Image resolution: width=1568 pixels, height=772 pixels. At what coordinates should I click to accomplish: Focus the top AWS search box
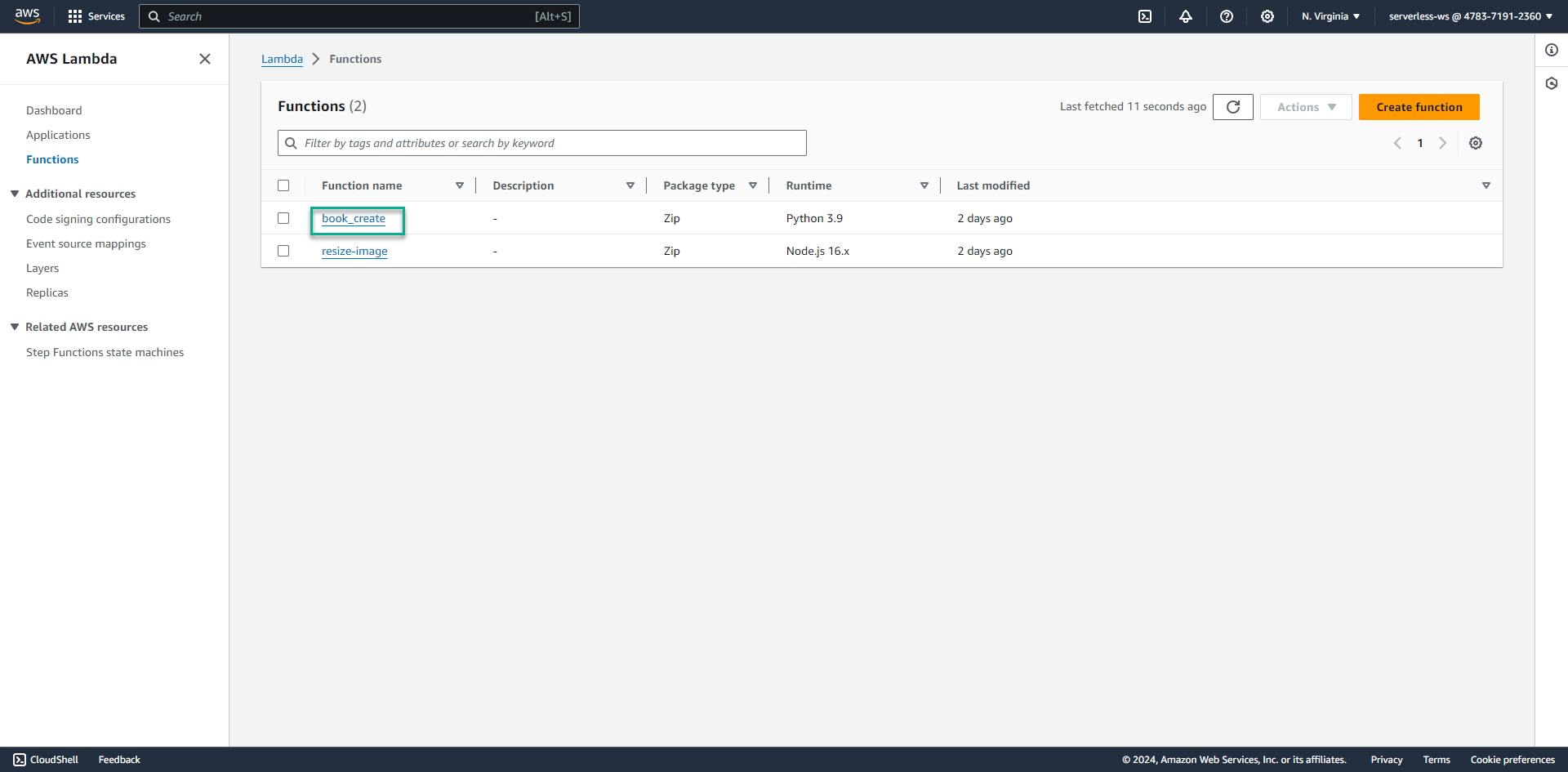pos(359,16)
